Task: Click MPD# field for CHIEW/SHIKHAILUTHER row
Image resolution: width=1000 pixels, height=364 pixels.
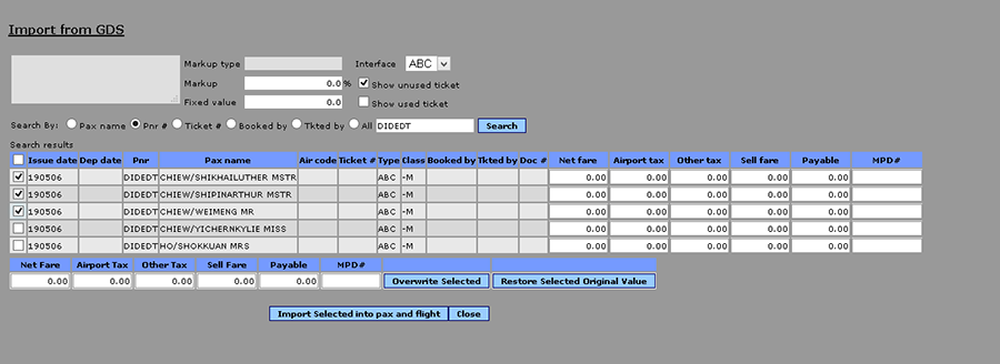Action: point(887,177)
